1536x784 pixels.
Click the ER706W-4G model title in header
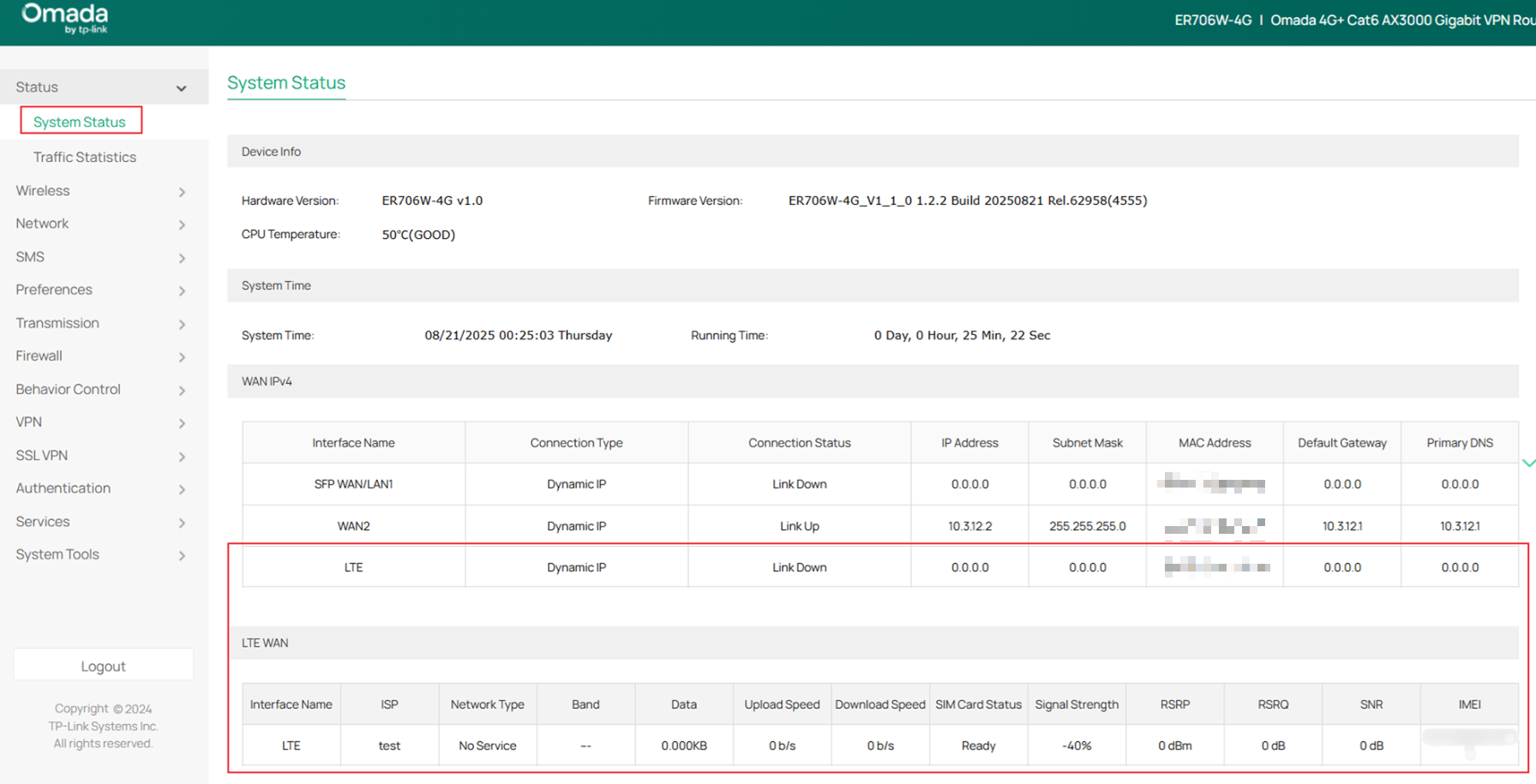1213,20
